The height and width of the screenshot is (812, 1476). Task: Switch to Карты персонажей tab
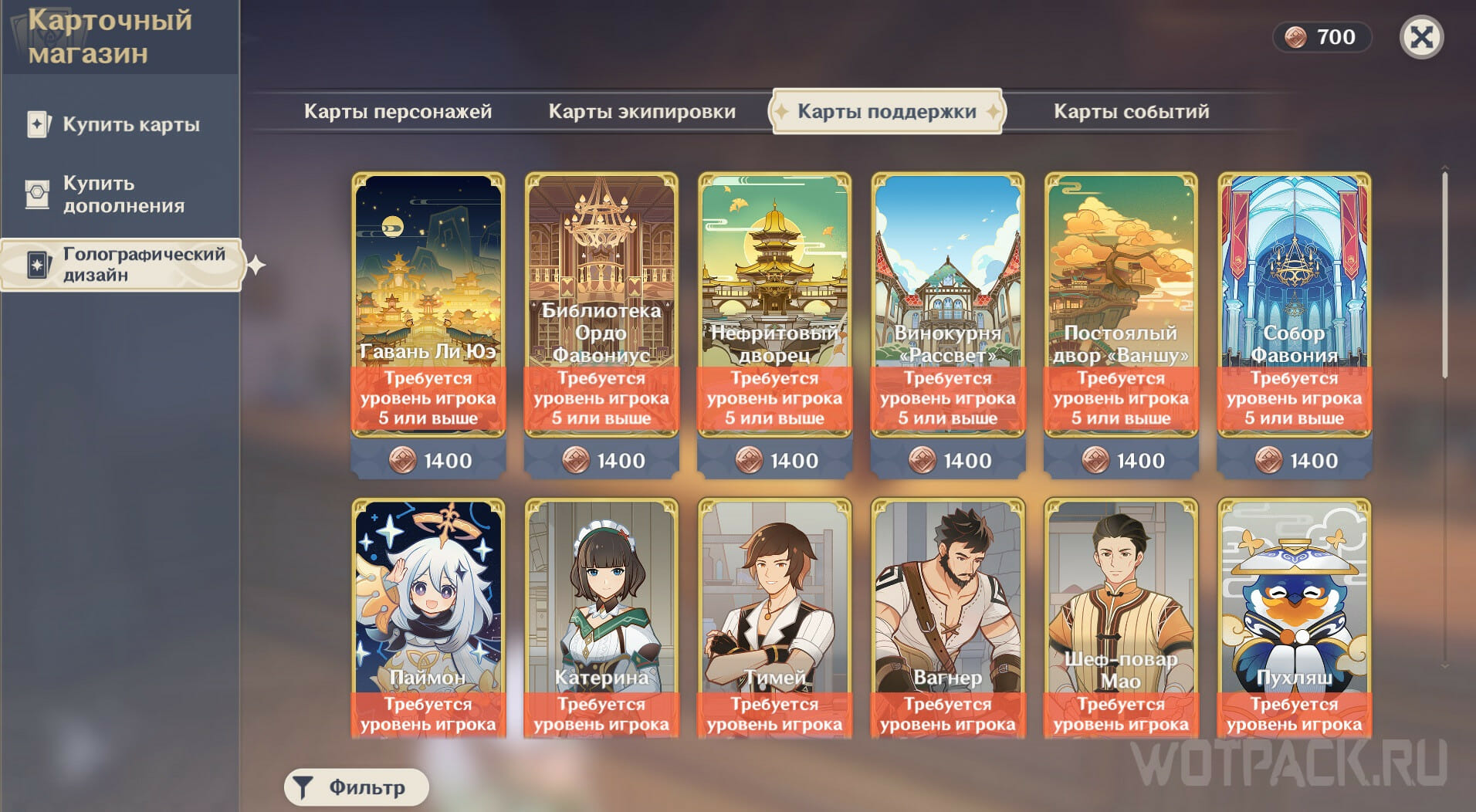398,111
